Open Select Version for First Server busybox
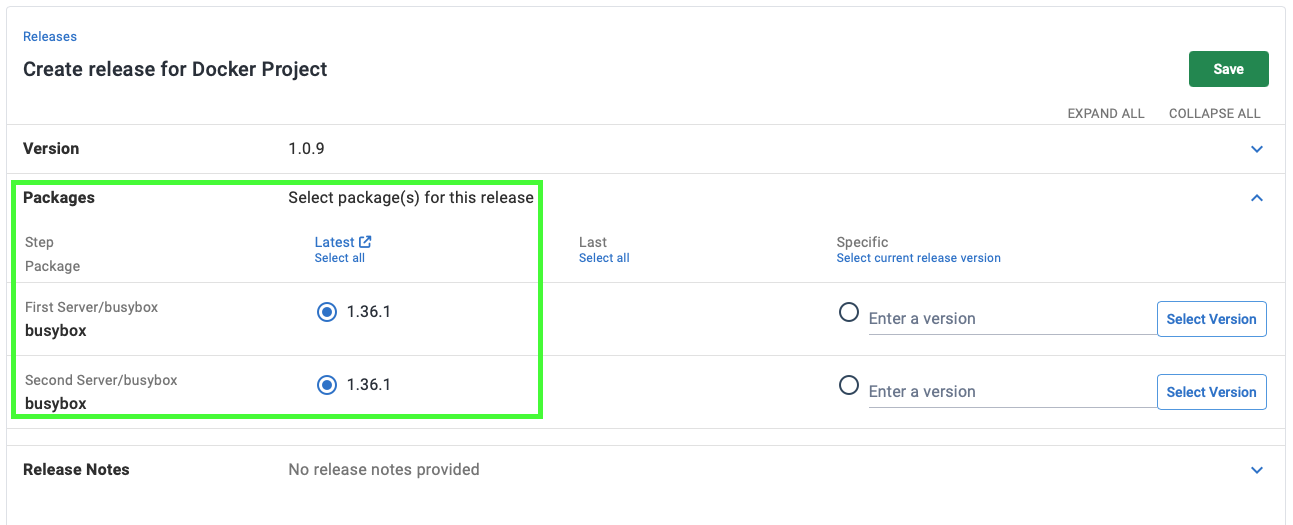The width and height of the screenshot is (1293, 525). tap(1211, 319)
